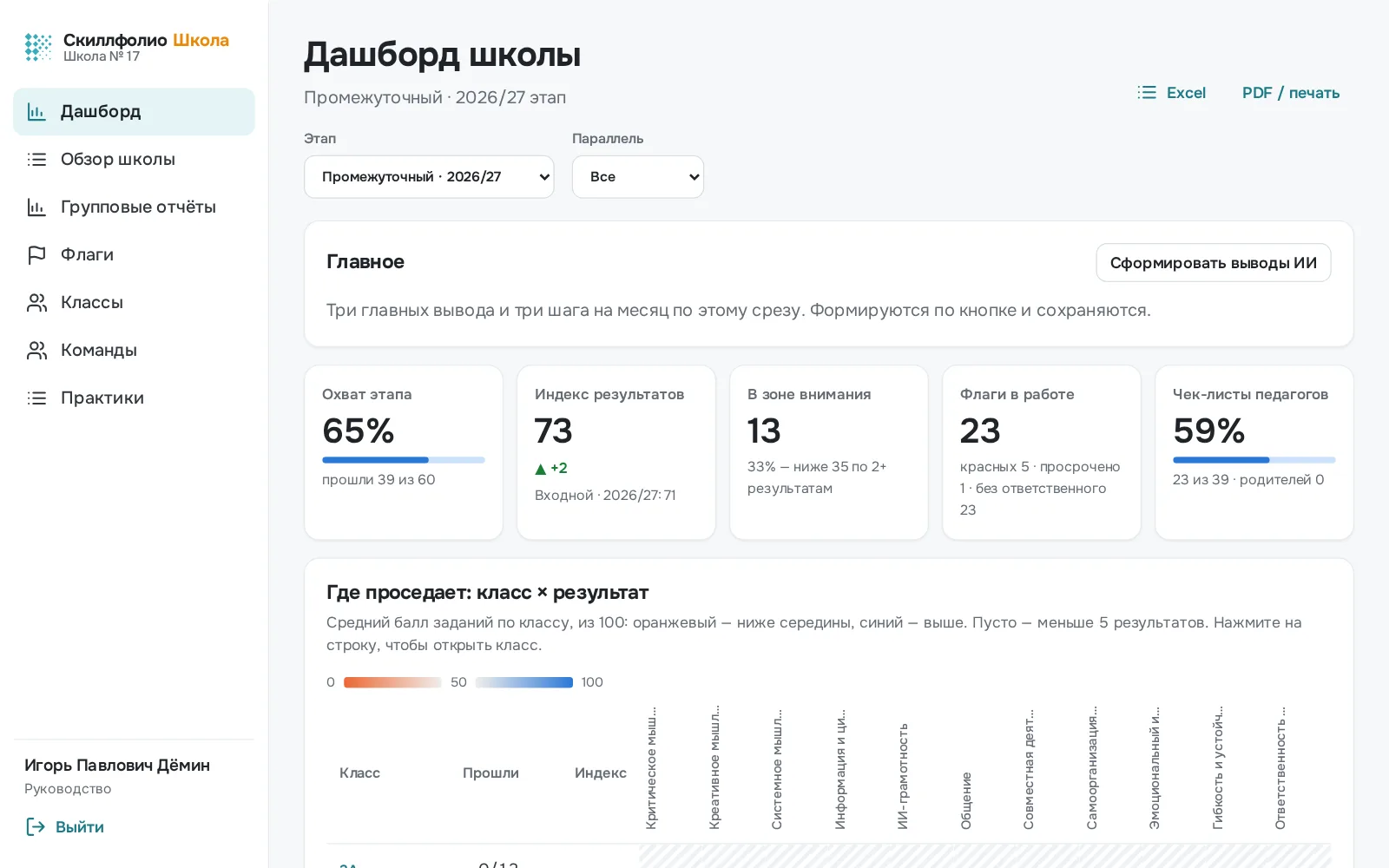Viewport: 1389px width, 868px height.
Task: Navigate to Флаги section
Action: [134, 254]
